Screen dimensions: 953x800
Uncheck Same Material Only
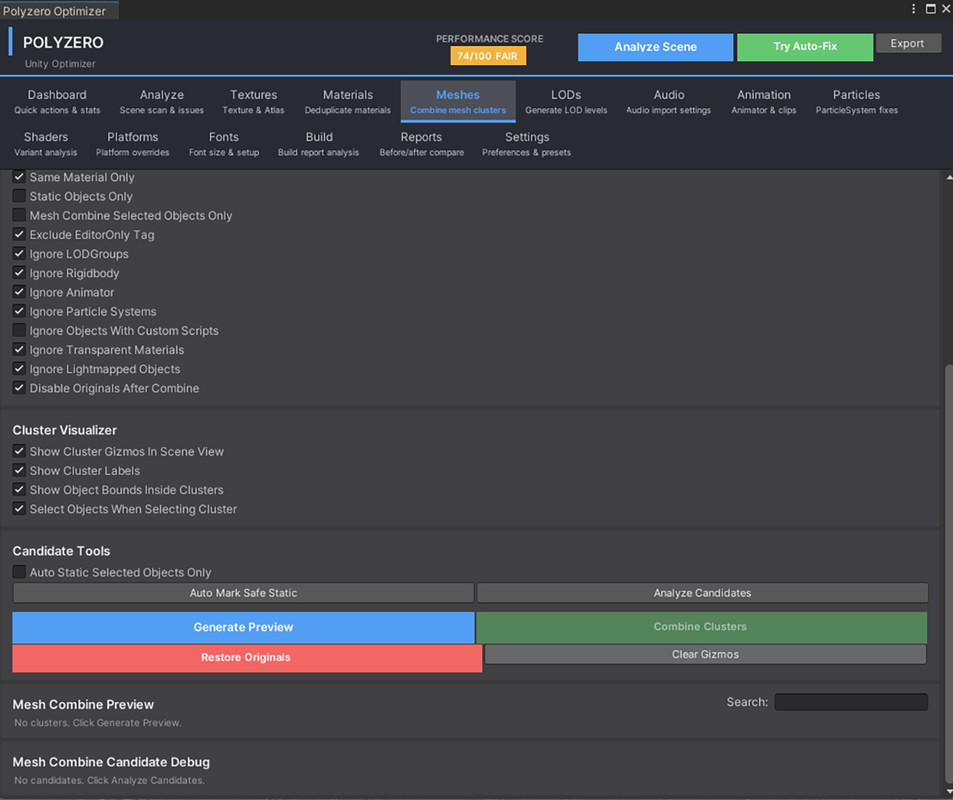(x=19, y=177)
